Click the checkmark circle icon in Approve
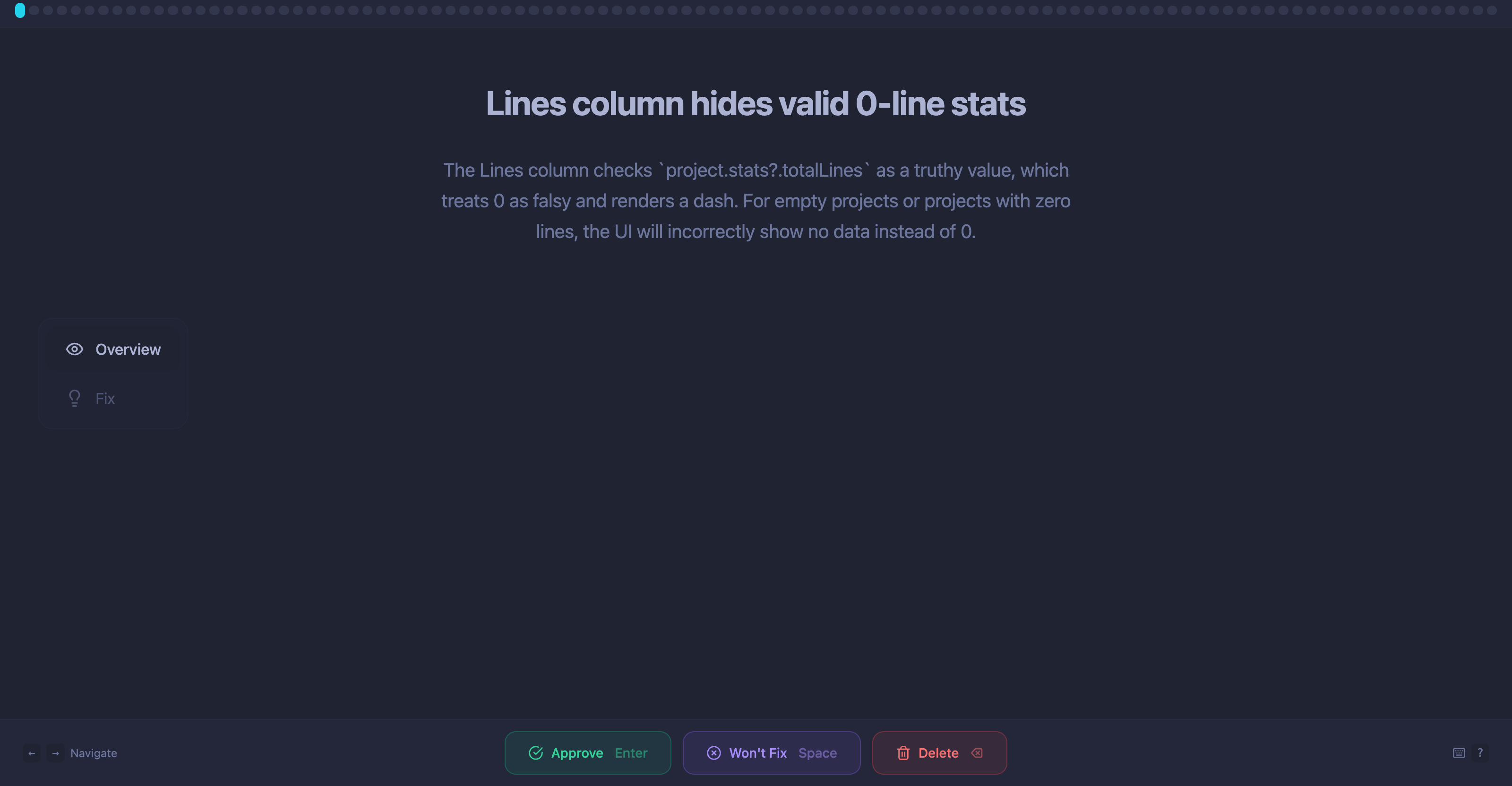 (535, 753)
